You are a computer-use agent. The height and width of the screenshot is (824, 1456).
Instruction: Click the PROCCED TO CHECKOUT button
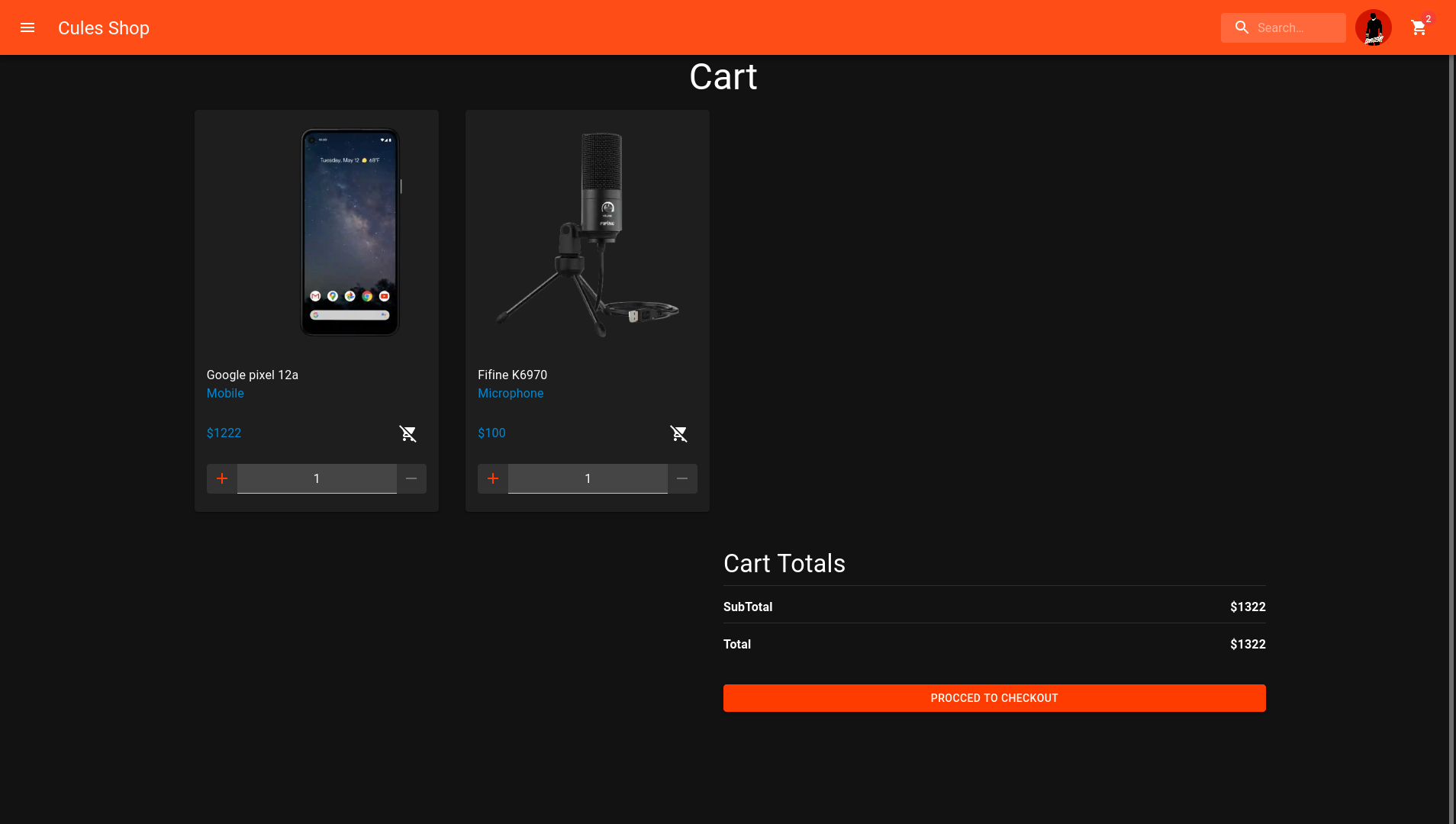coord(994,698)
